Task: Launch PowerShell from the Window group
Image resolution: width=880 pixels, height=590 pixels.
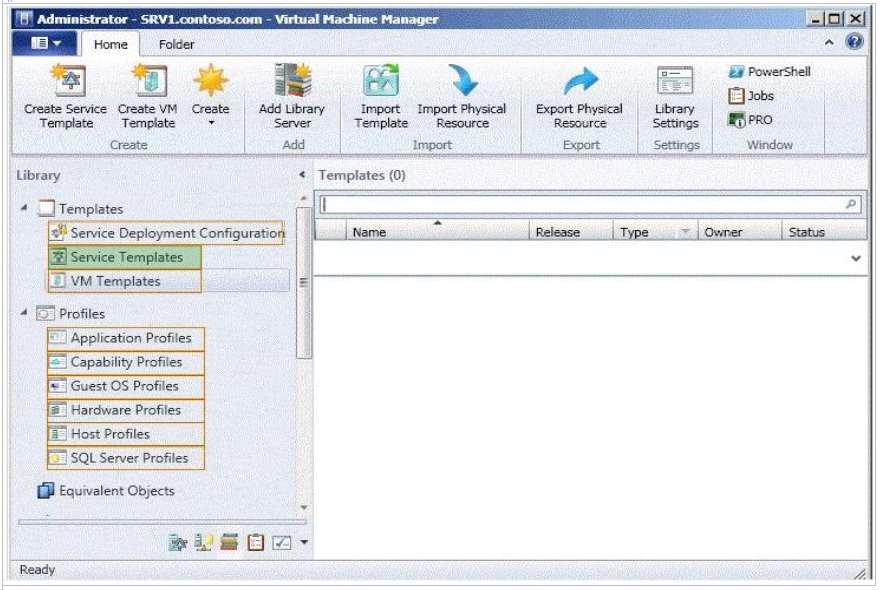Action: pos(769,72)
